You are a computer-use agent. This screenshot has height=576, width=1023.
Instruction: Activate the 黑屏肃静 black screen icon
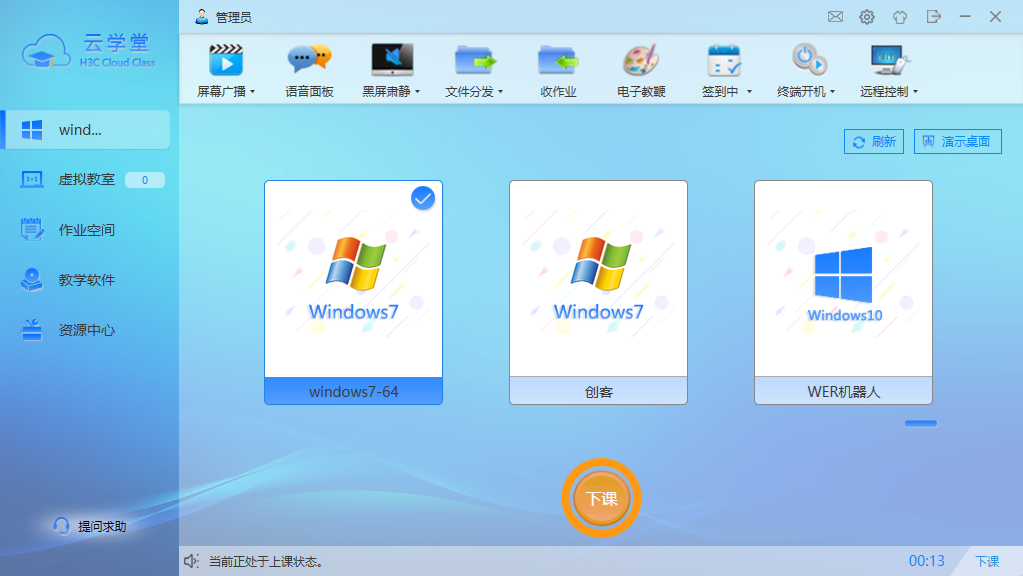tap(392, 61)
